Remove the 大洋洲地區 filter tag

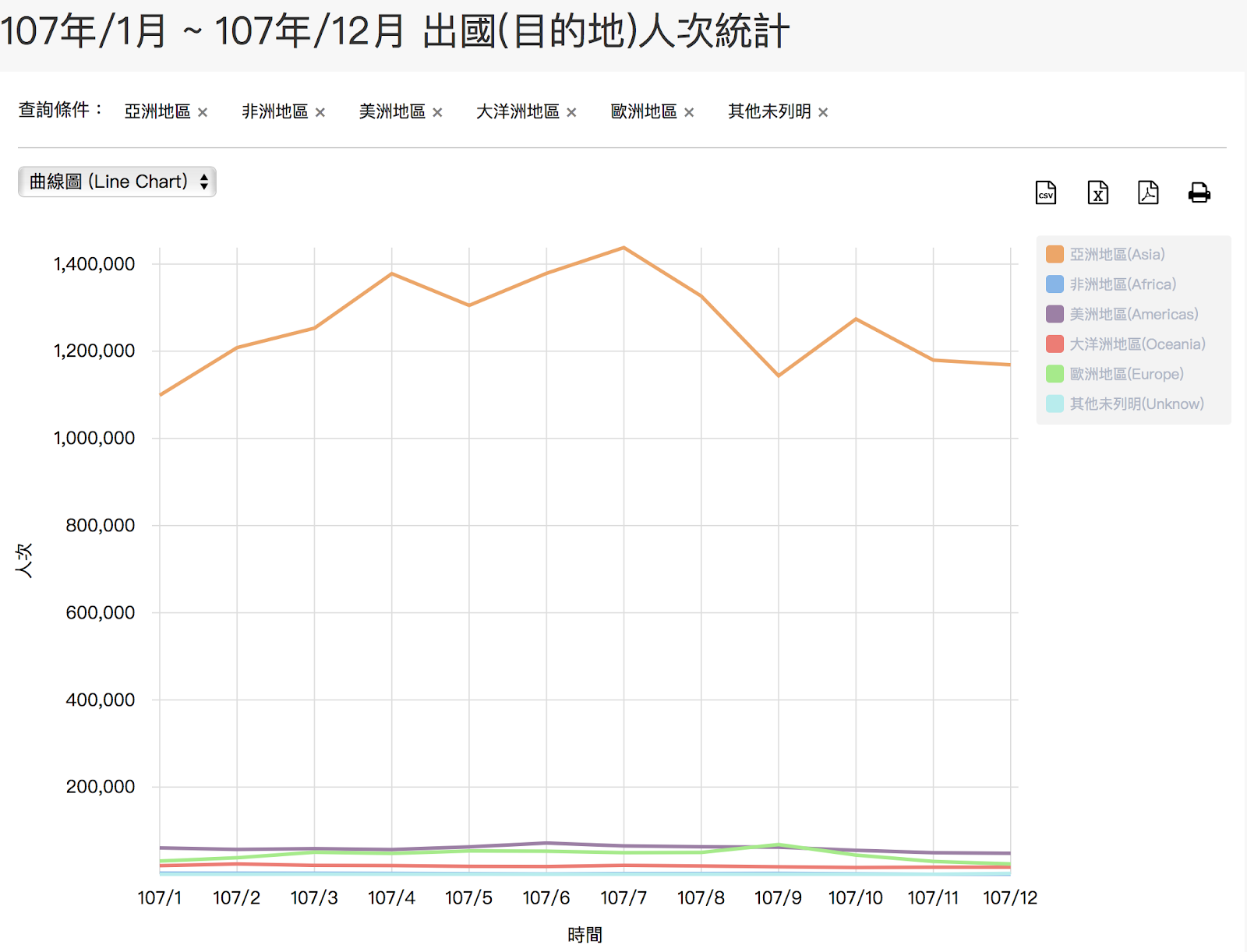[x=571, y=112]
